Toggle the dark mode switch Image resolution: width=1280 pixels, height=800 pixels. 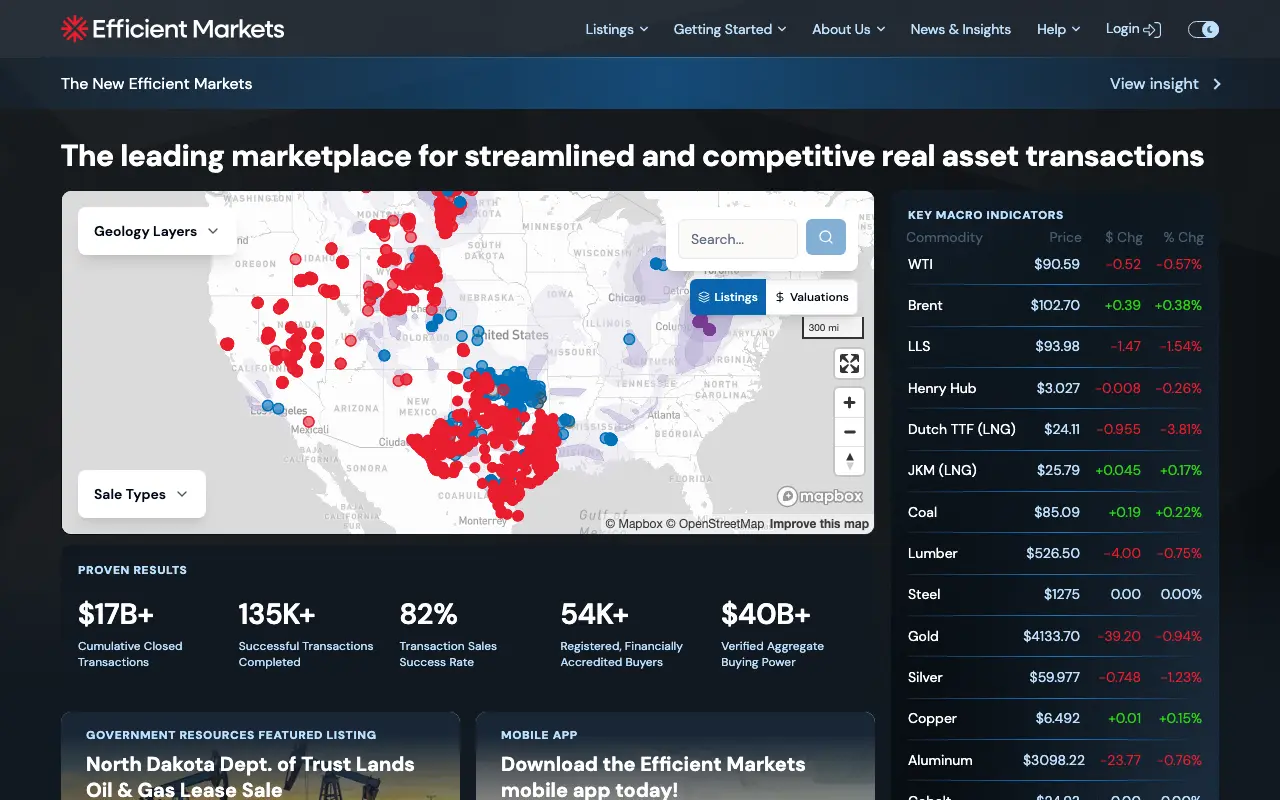(x=1203, y=29)
